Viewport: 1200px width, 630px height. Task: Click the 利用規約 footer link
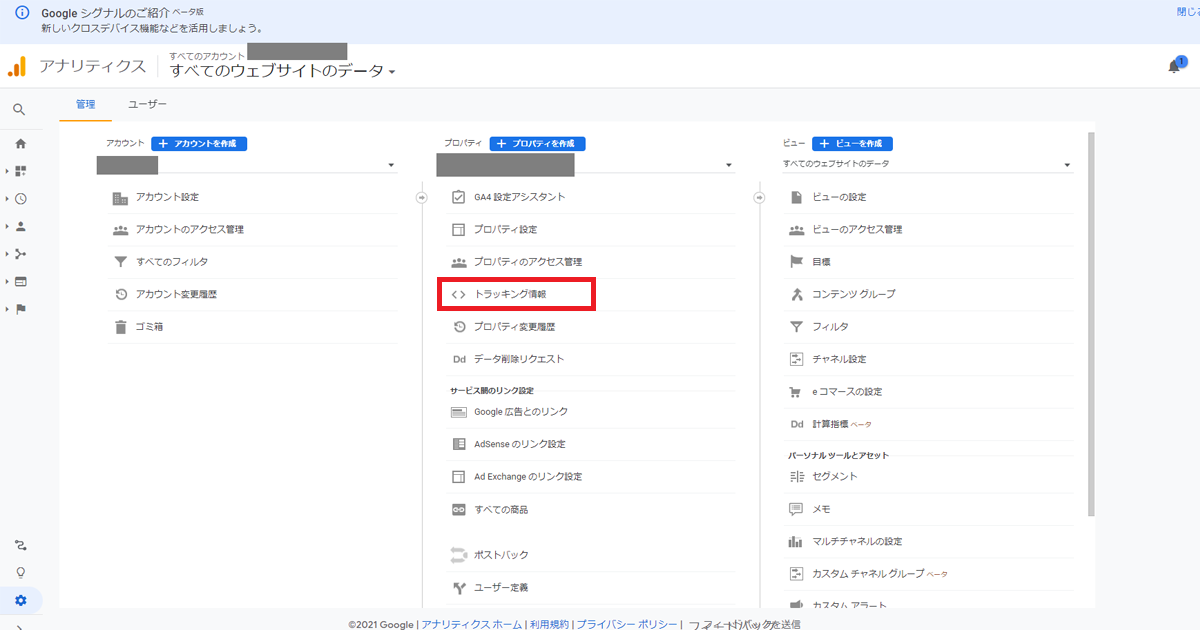point(549,624)
